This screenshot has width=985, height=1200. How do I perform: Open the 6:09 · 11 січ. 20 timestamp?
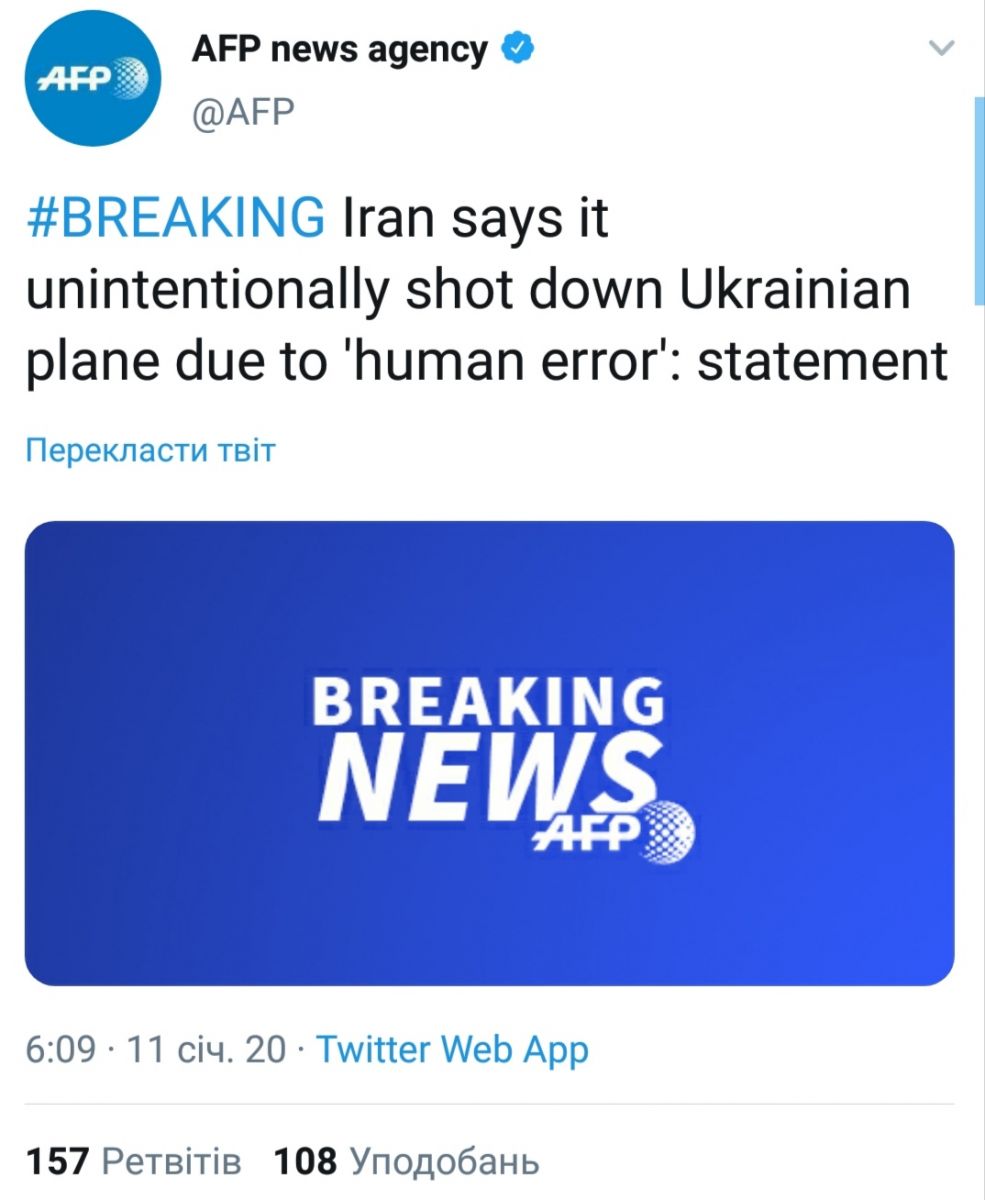[x=155, y=1050]
